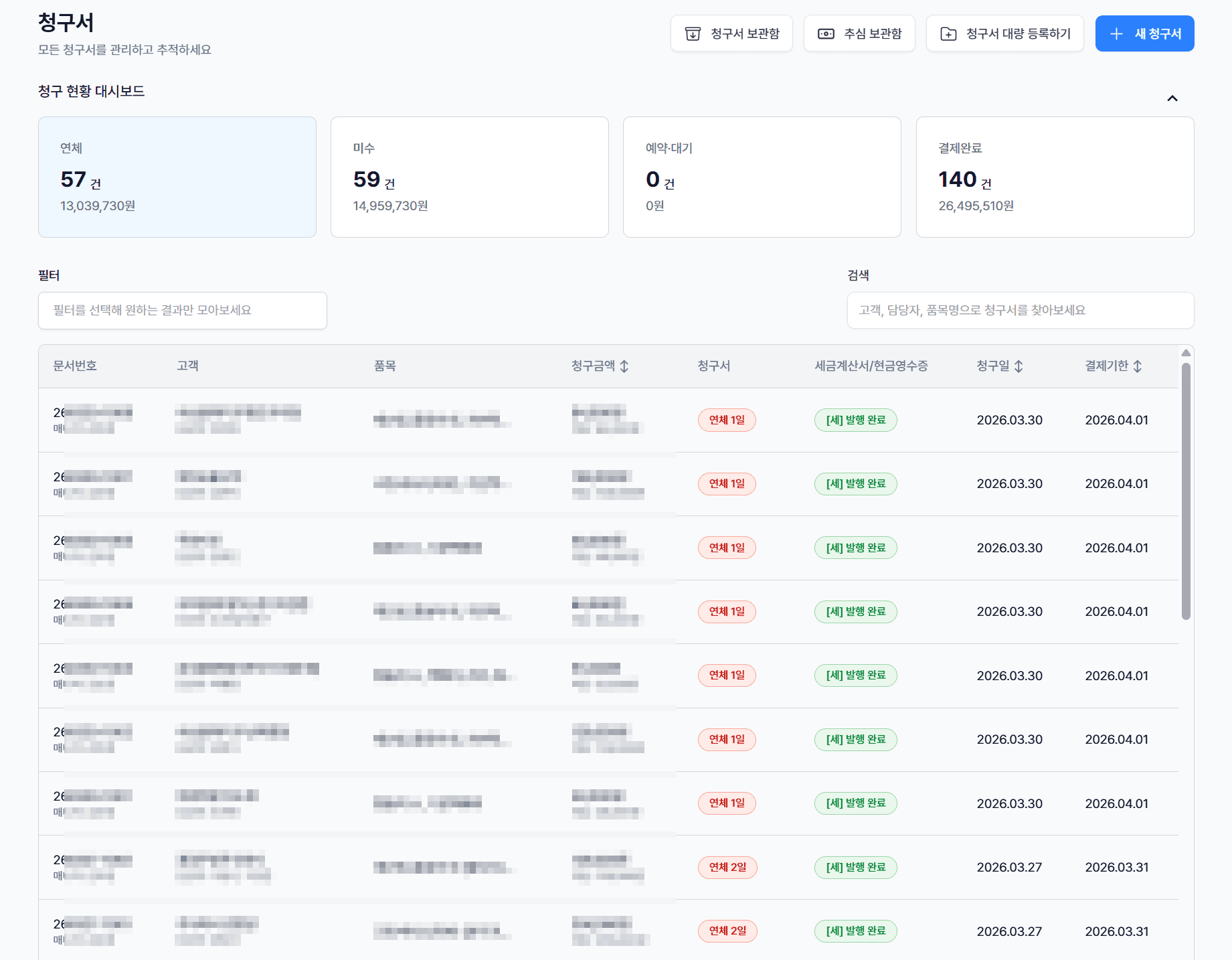The height and width of the screenshot is (960, 1232).
Task: Sort by 청구일 arrow icon
Action: pyautogui.click(x=1019, y=366)
